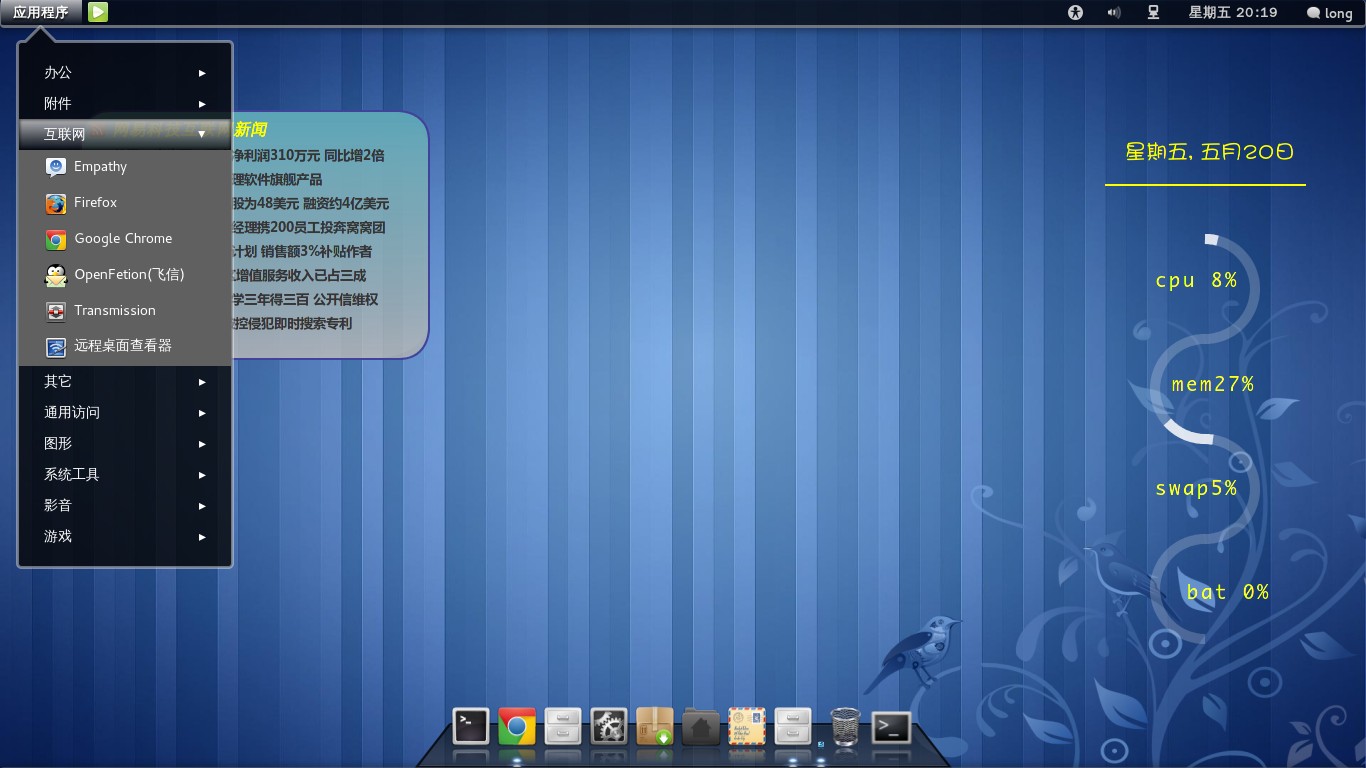Open the mail envelope icon in dock
Screen dimensions: 1366x768
(x=747, y=727)
